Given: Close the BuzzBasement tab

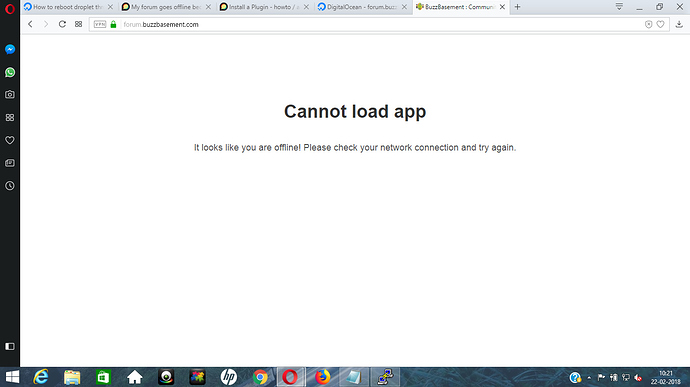Looking at the screenshot, I should [x=502, y=7].
